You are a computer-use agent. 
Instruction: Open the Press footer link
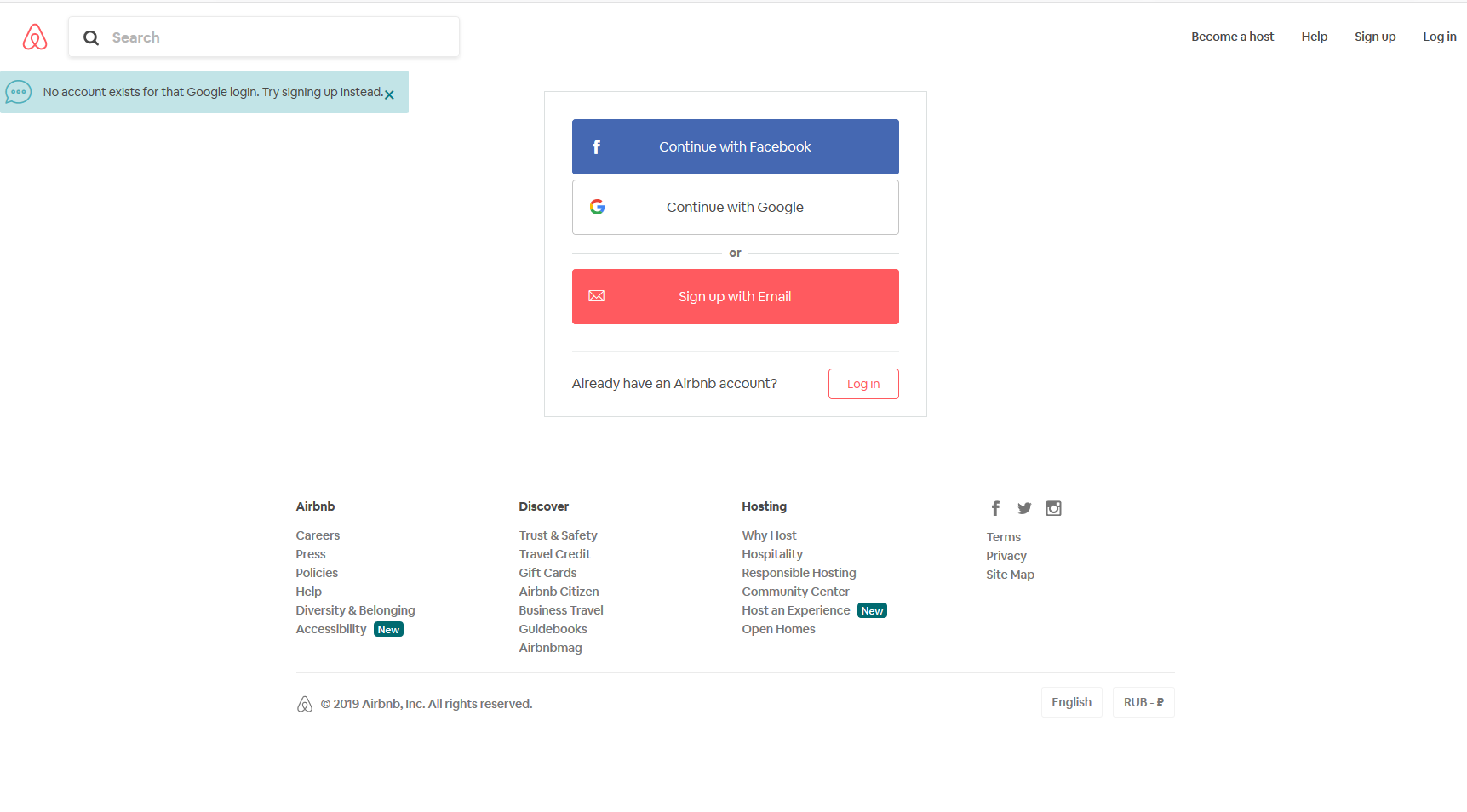(311, 554)
